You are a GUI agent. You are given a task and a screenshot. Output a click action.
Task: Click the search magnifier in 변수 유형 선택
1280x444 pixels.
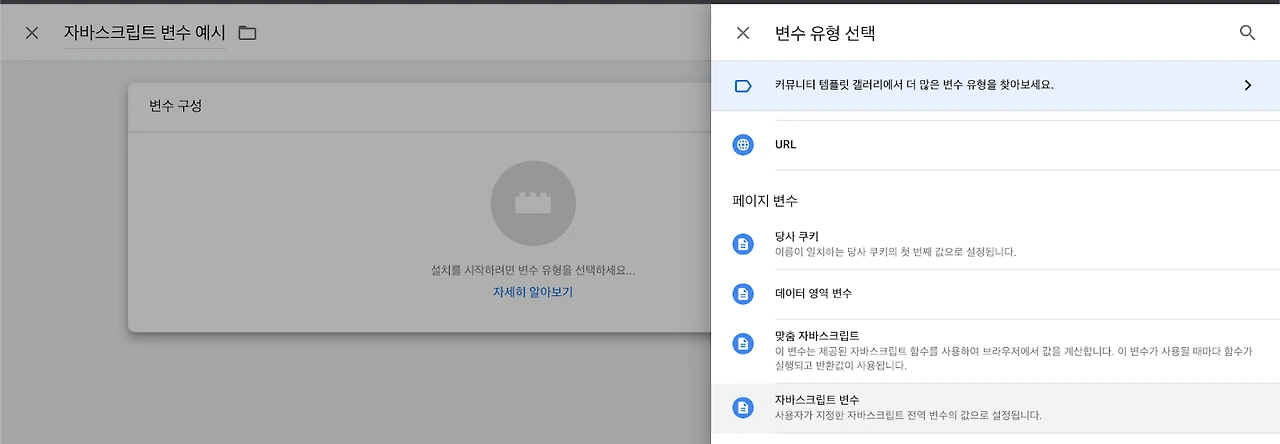point(1247,33)
